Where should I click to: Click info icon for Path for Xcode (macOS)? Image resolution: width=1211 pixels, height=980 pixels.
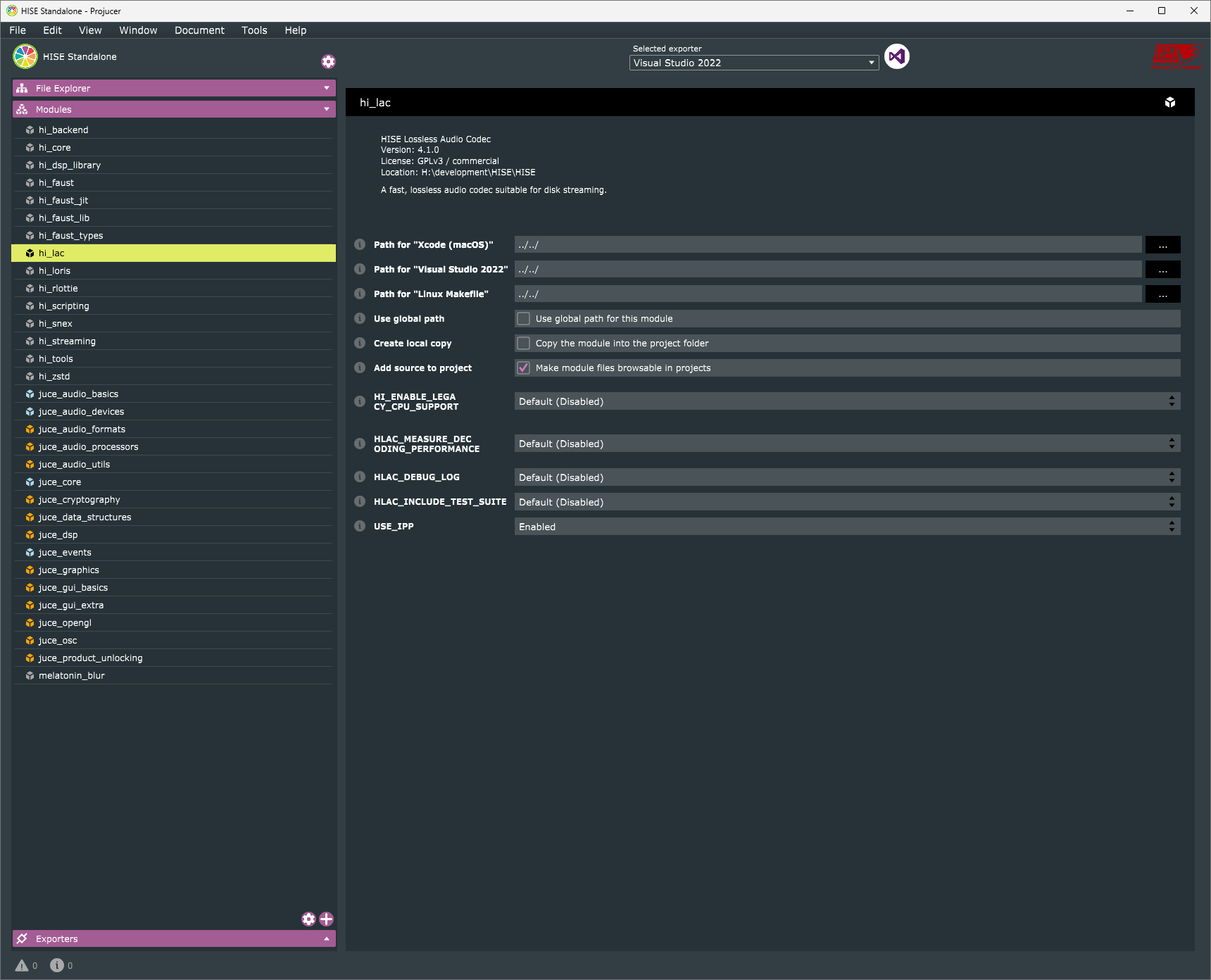point(360,245)
